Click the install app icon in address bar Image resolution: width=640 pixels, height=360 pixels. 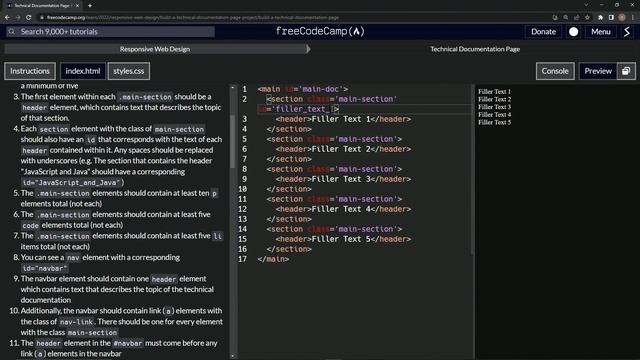coord(555,18)
